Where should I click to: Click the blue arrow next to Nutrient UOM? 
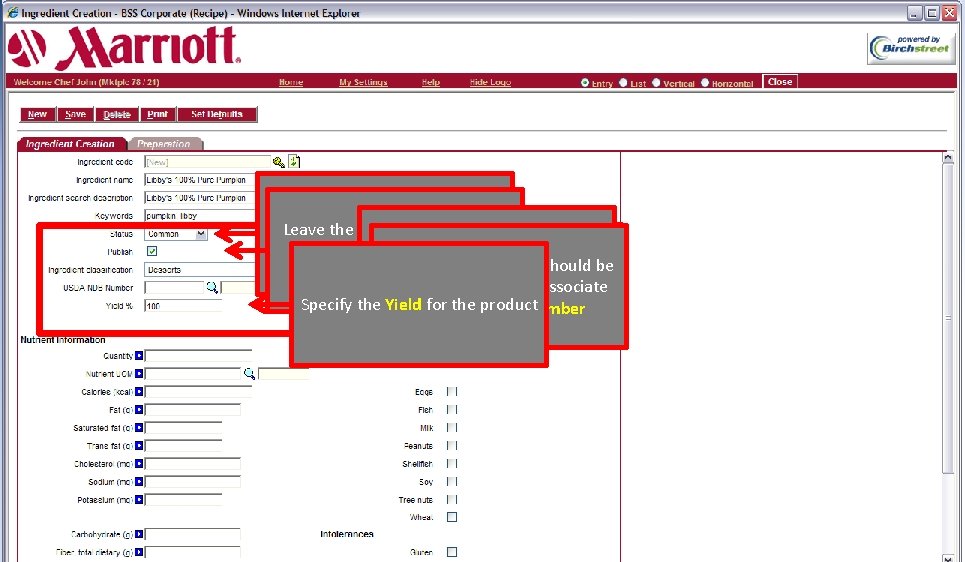(x=139, y=374)
